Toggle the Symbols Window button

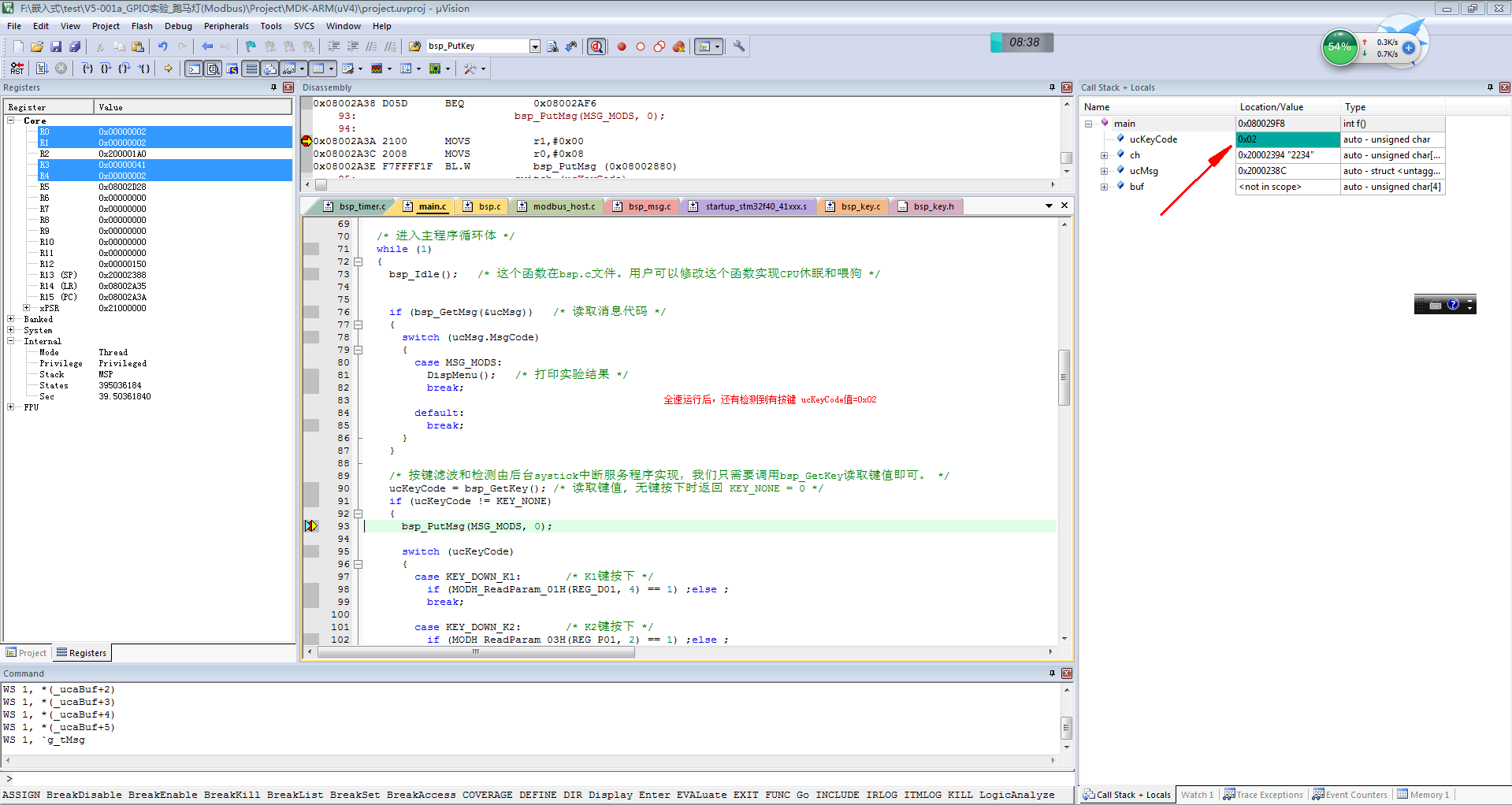[x=232, y=69]
